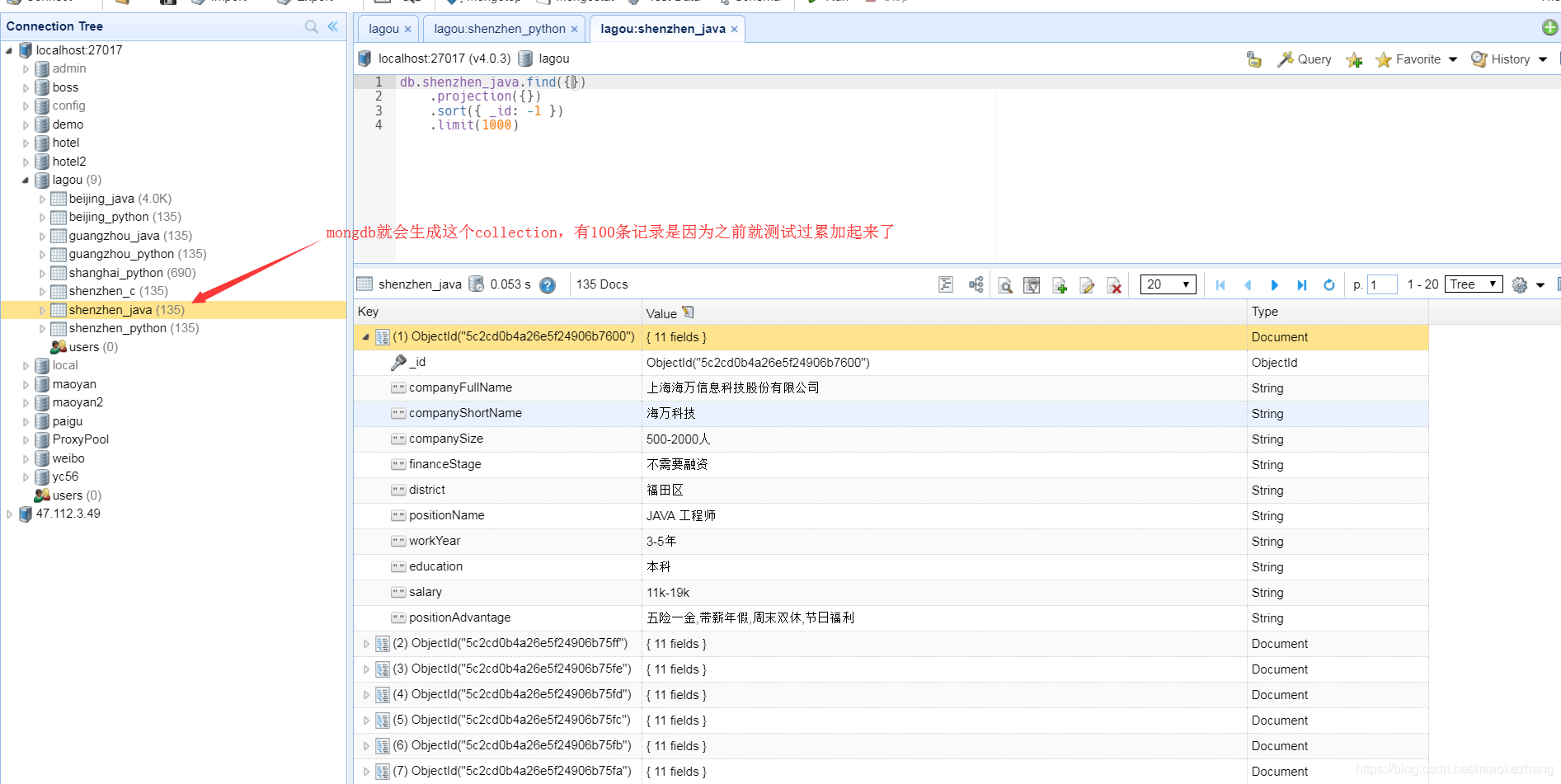1561x784 pixels.
Task: Open the Tree view mode dropdown
Action: point(1474,284)
